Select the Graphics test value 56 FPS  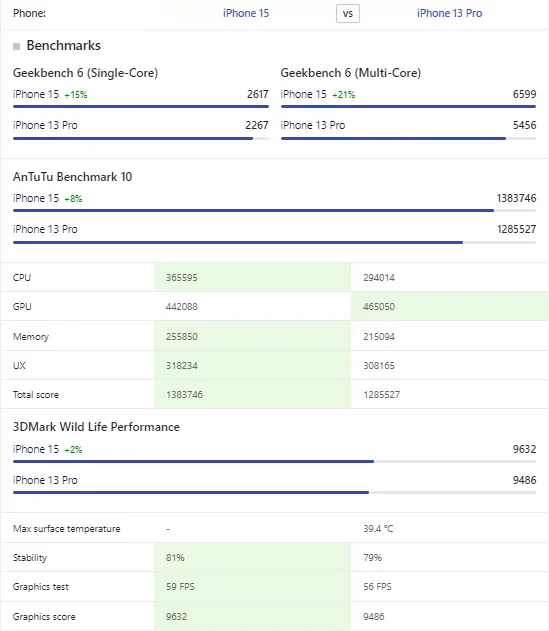[x=377, y=587]
